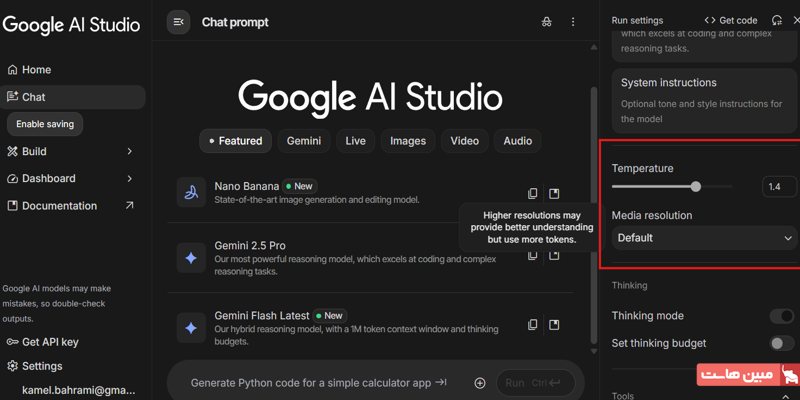This screenshot has height=400, width=800.
Task: Copy the Nano Banana model ID
Action: click(533, 193)
